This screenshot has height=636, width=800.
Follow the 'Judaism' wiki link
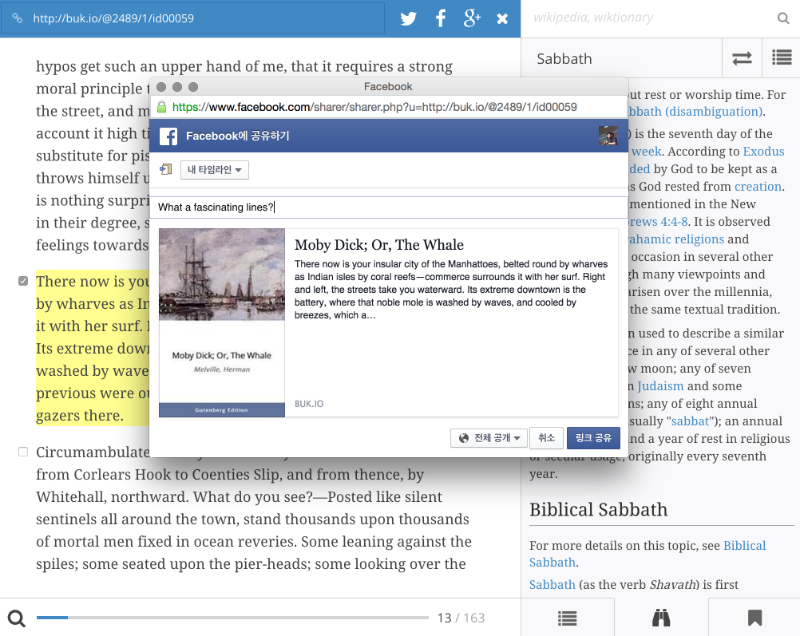click(660, 386)
